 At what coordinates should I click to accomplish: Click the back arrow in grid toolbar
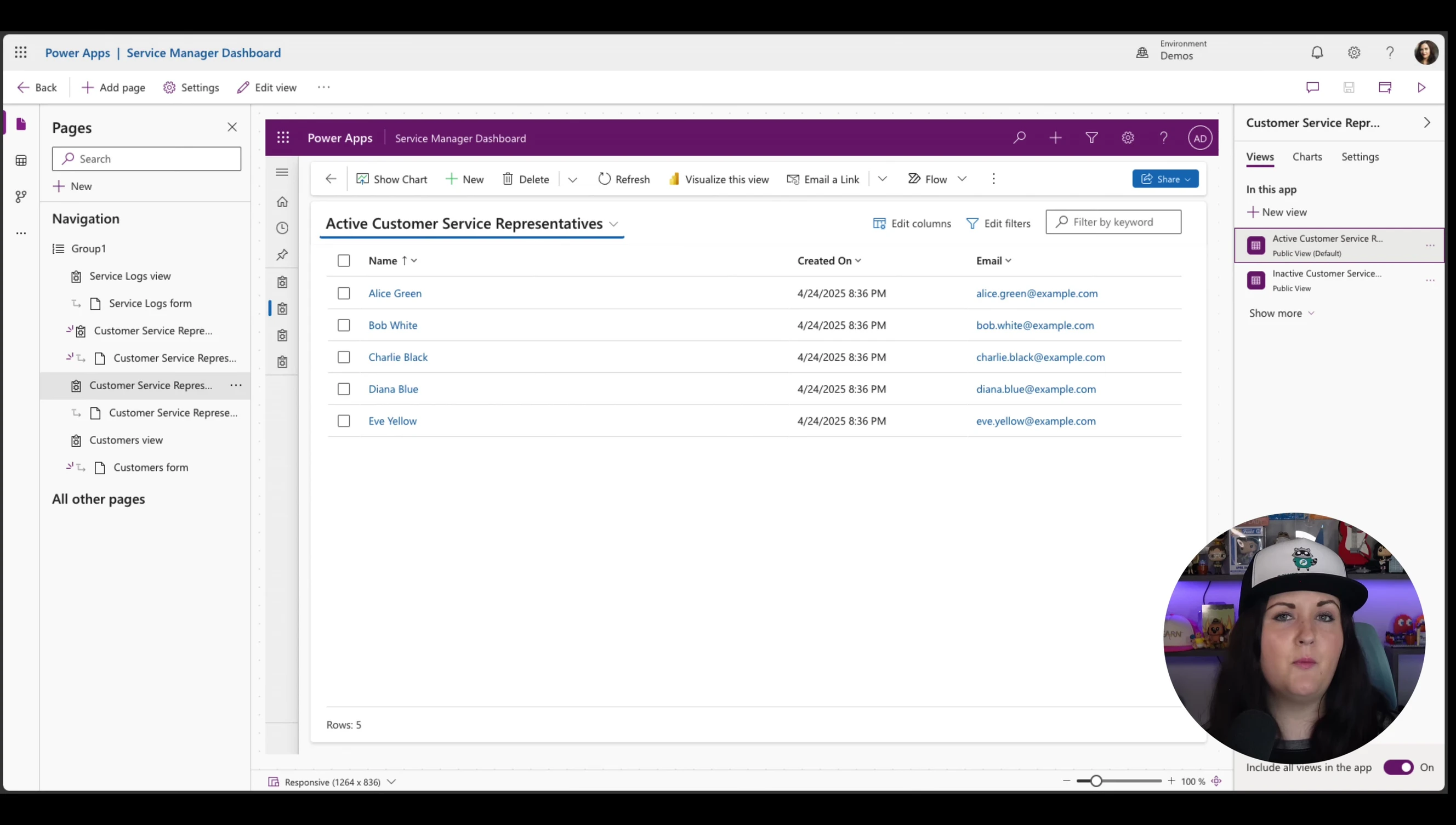[331, 179]
